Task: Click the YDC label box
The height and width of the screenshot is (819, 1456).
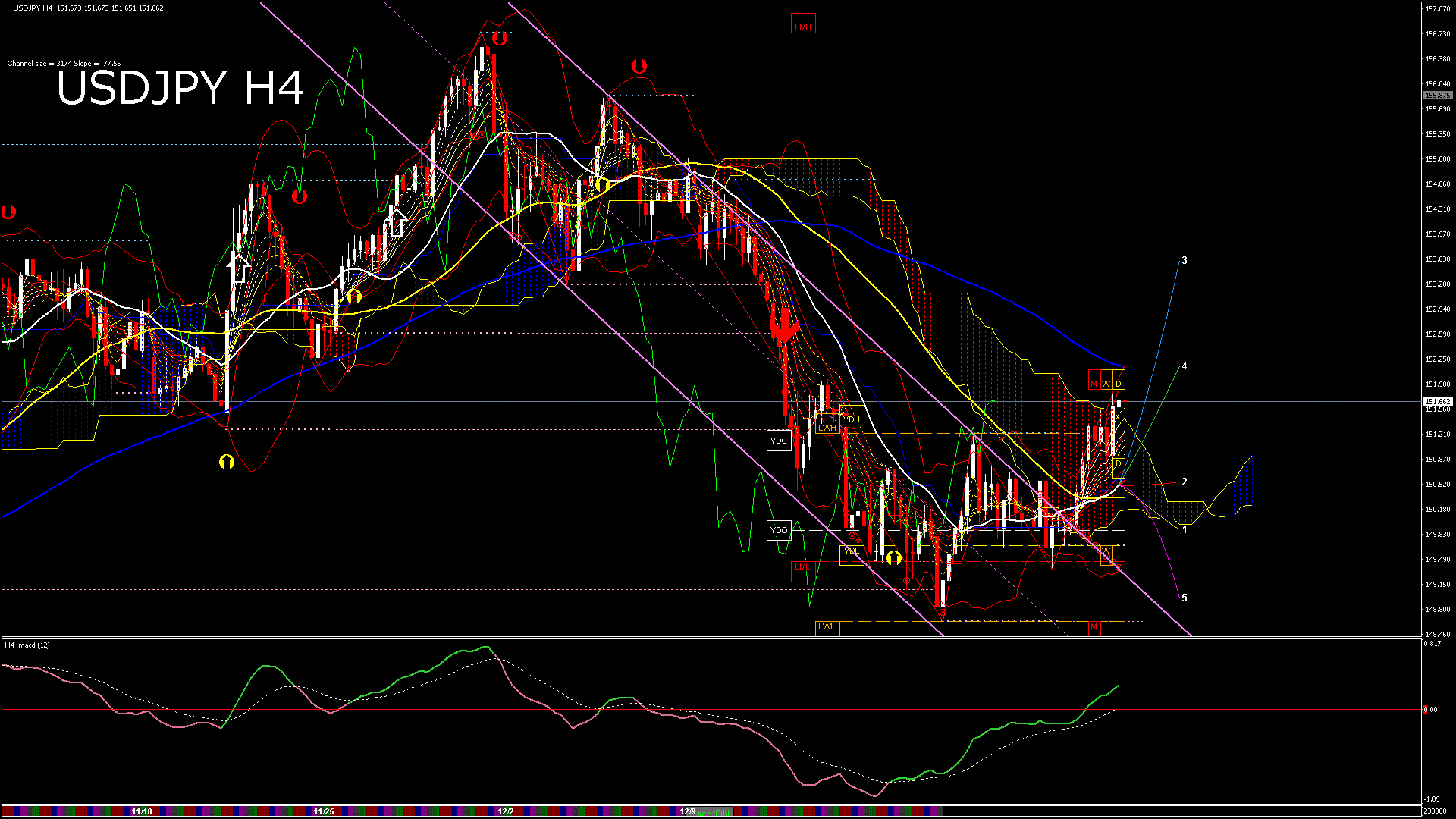Action: click(x=779, y=441)
